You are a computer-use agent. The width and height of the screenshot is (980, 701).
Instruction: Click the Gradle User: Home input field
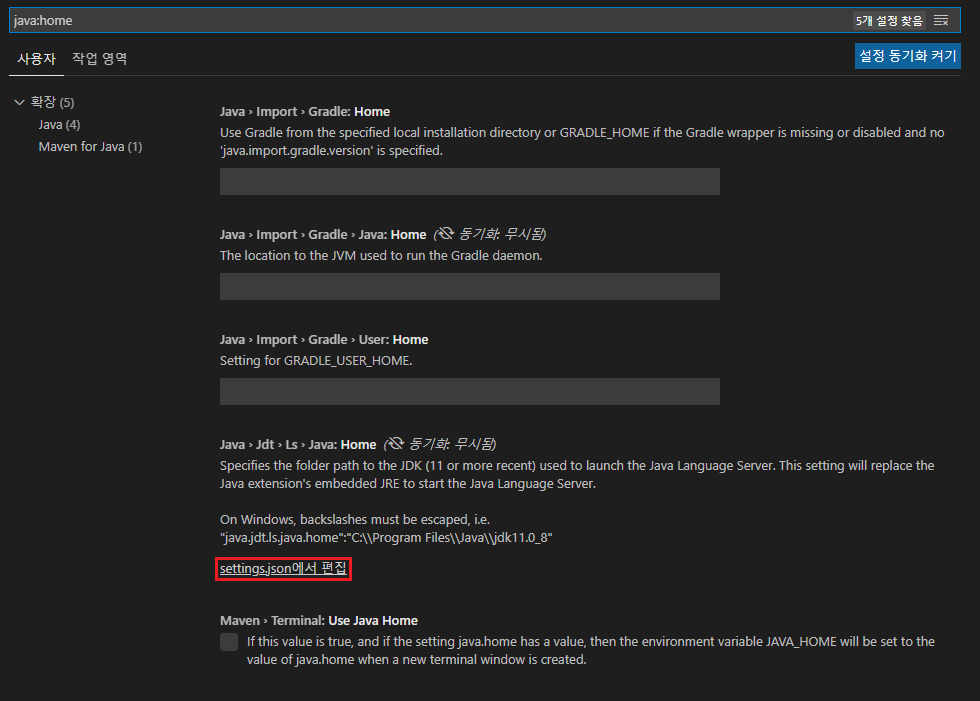pyautogui.click(x=469, y=391)
